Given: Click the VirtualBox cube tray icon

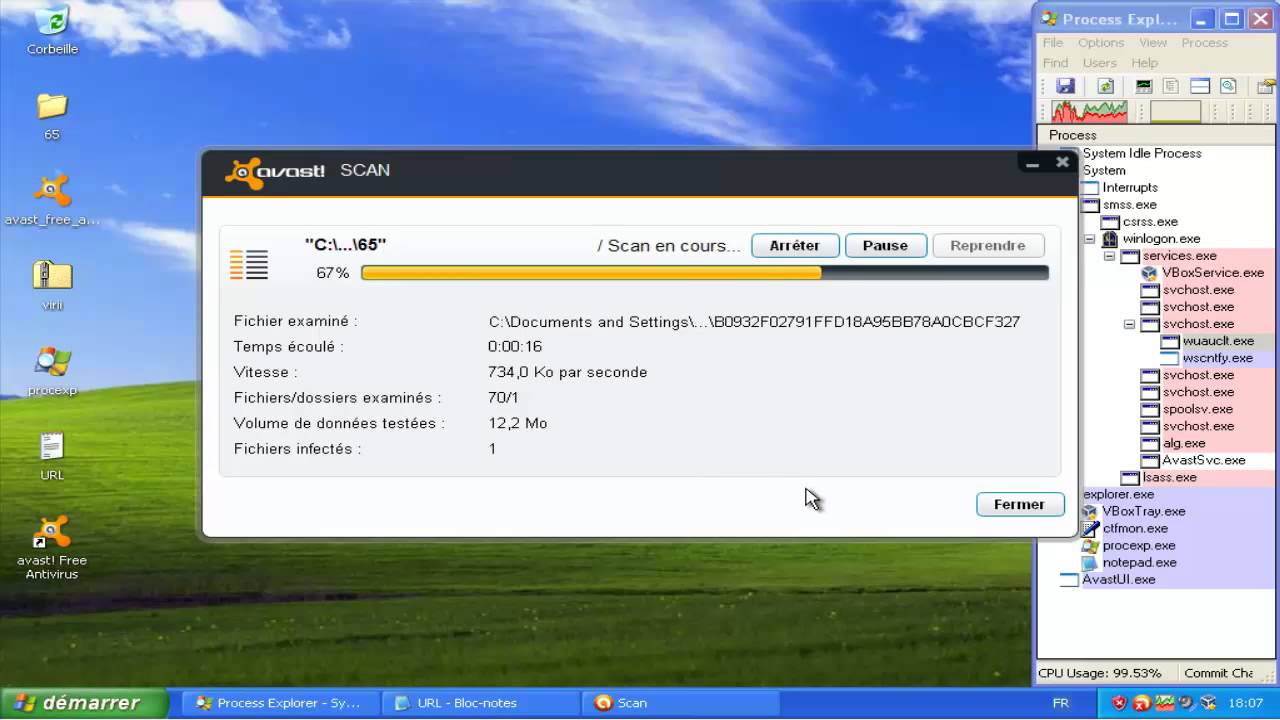Looking at the screenshot, I should (1207, 702).
